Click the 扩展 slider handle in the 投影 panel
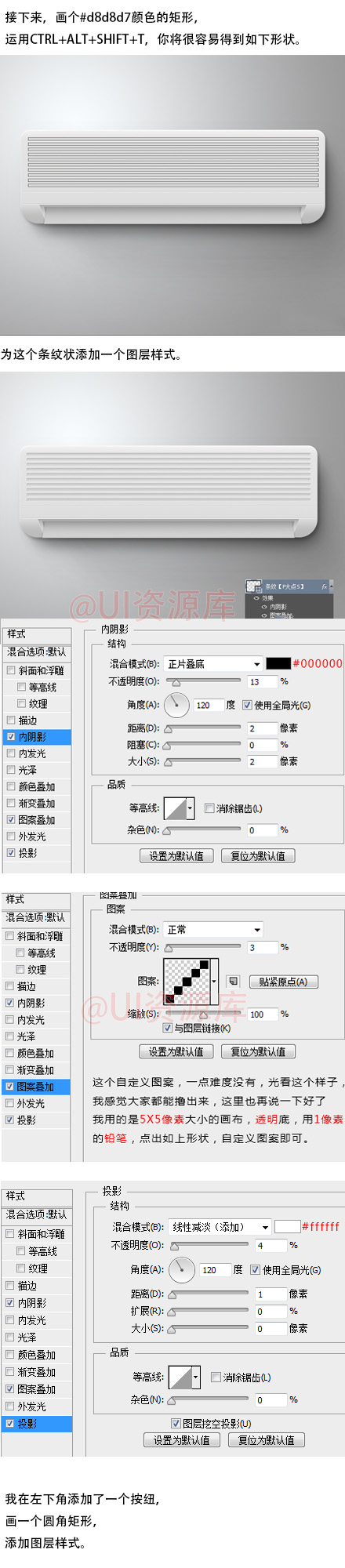Image resolution: width=345 pixels, height=1568 pixels. pos(172,1312)
